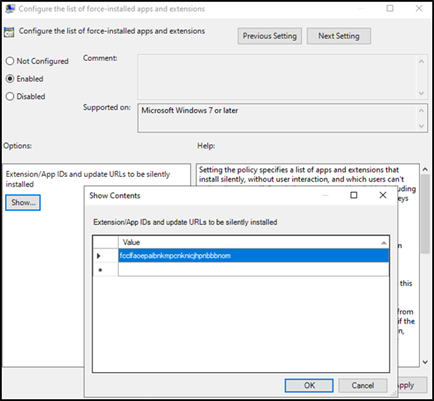Click the Value column sort arrow

384,243
